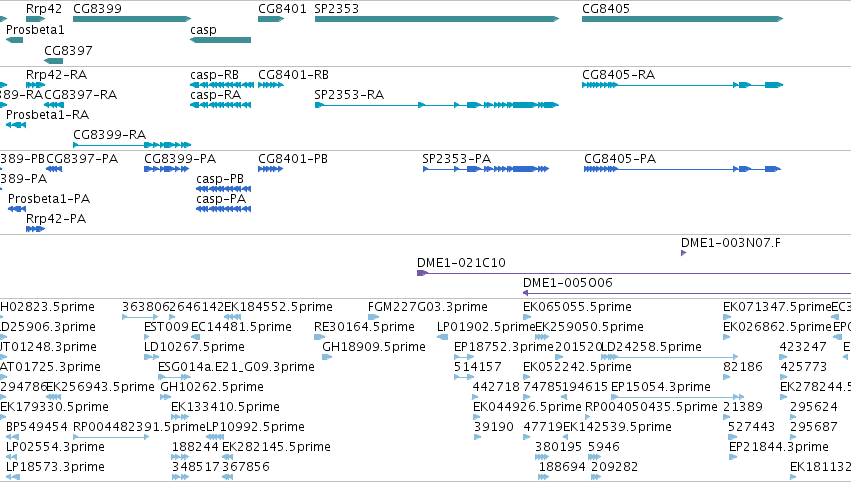
Task: Select the CG8401 gene bar
Action: pyautogui.click(x=271, y=19)
